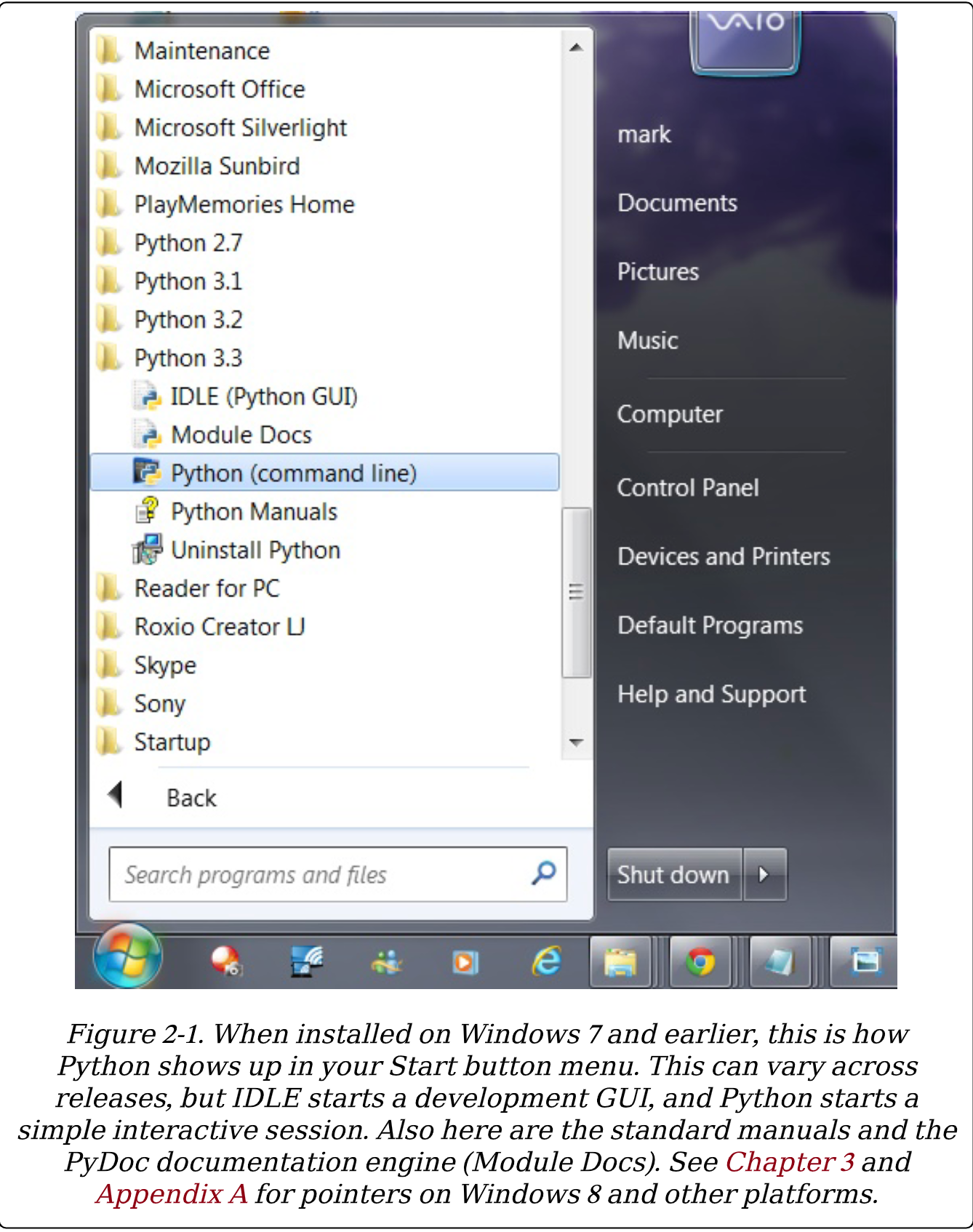The height and width of the screenshot is (1232, 973).
Task: Expand the Python 2.7 folder
Action: coord(188,243)
